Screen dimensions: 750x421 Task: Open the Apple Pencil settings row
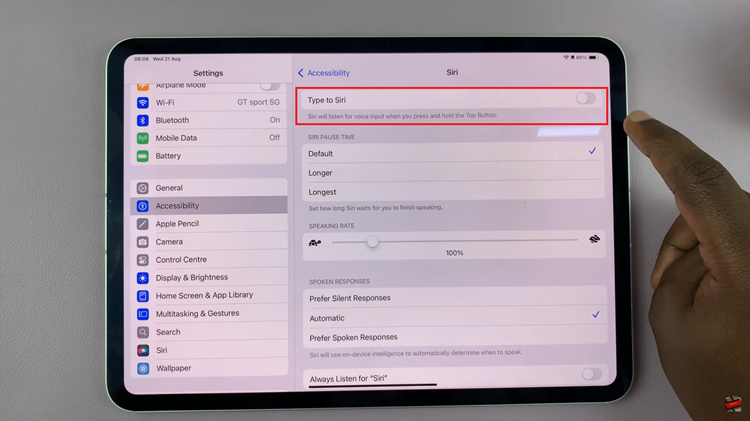point(209,223)
